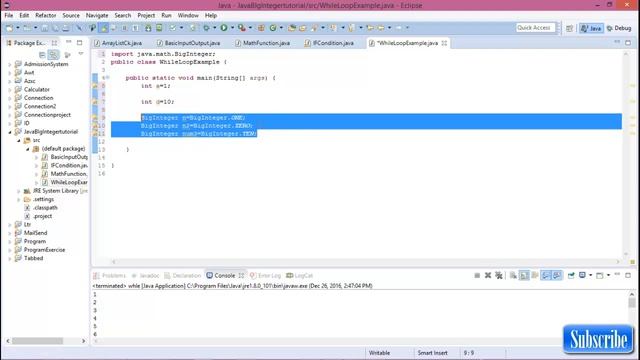Toggle Show Console When Standard Out Changes
640x360 pixels.
[546, 276]
